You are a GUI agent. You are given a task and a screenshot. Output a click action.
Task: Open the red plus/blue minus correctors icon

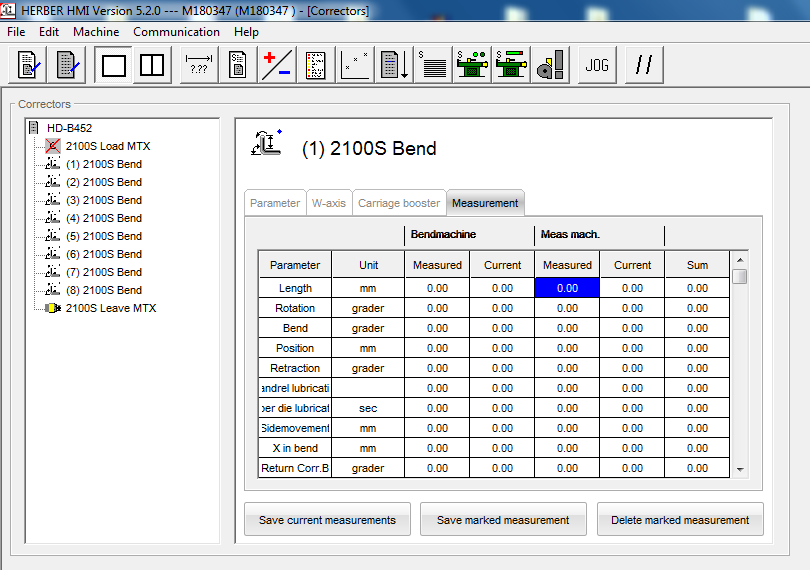pos(276,66)
